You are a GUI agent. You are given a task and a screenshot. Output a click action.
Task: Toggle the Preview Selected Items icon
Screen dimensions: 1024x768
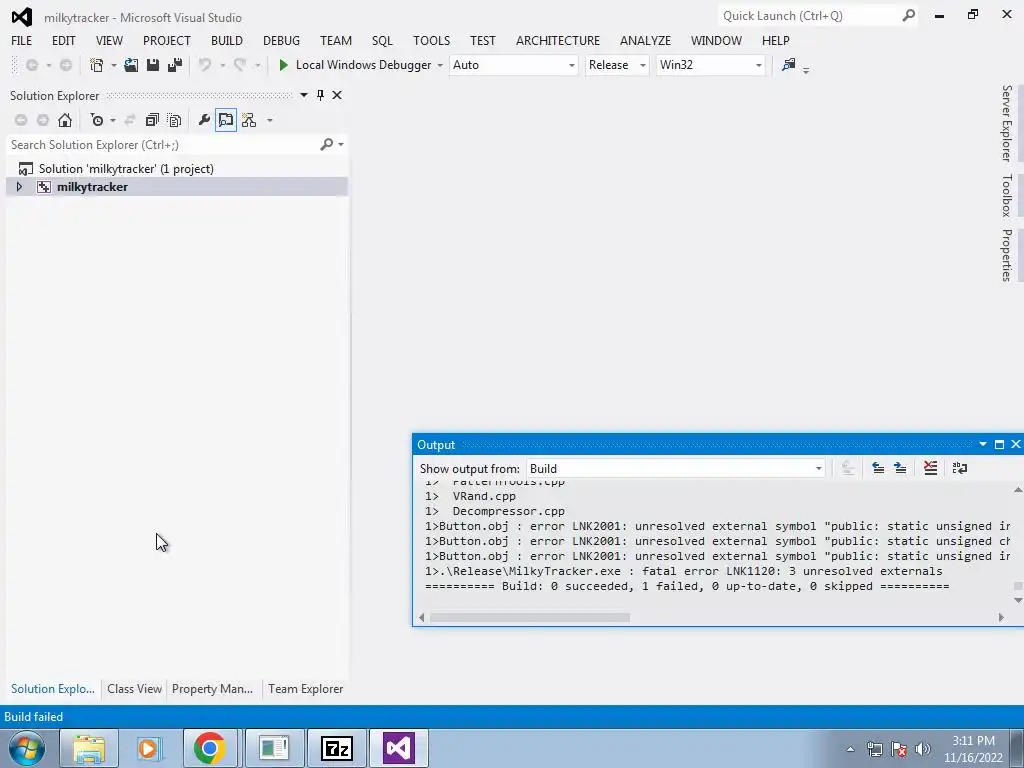[x=226, y=120]
